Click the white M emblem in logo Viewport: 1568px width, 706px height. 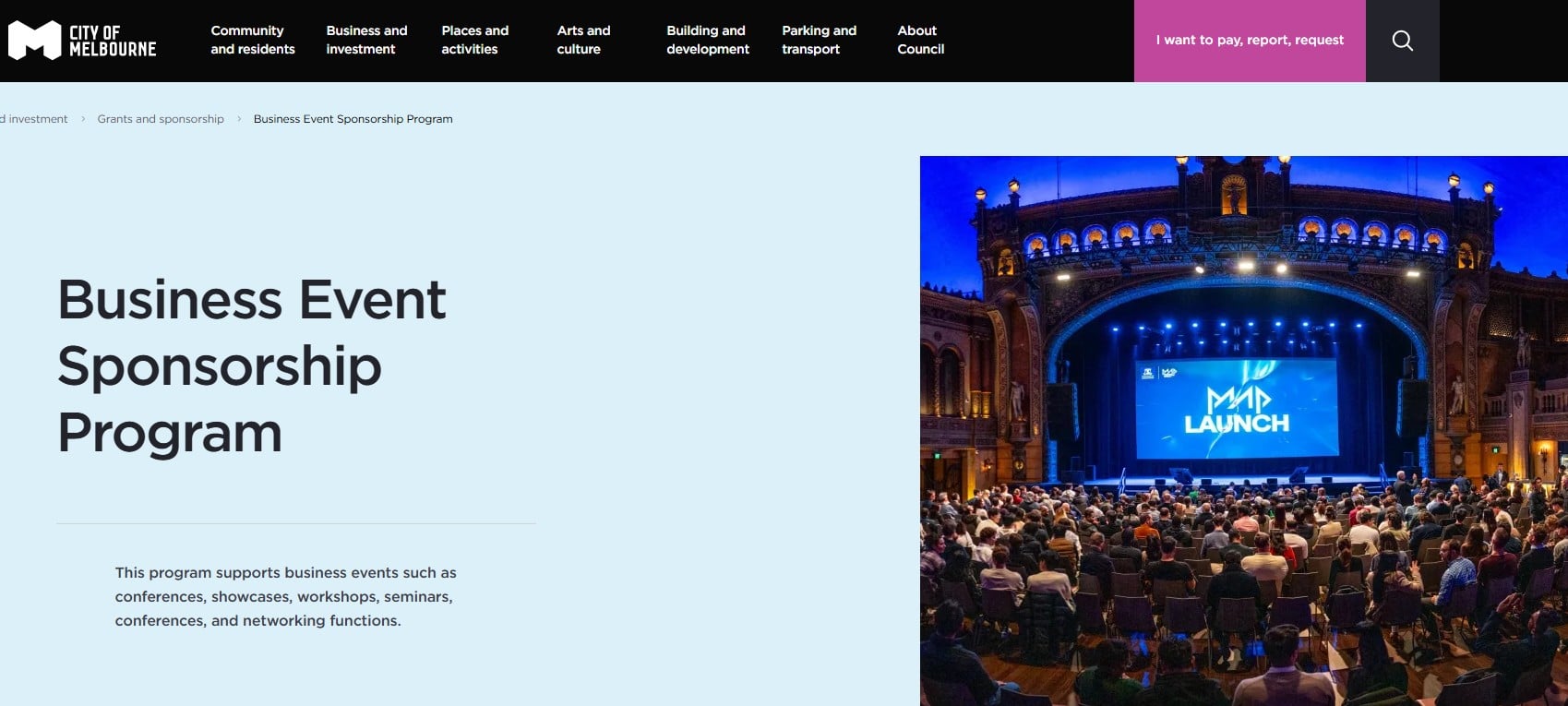tap(34, 41)
